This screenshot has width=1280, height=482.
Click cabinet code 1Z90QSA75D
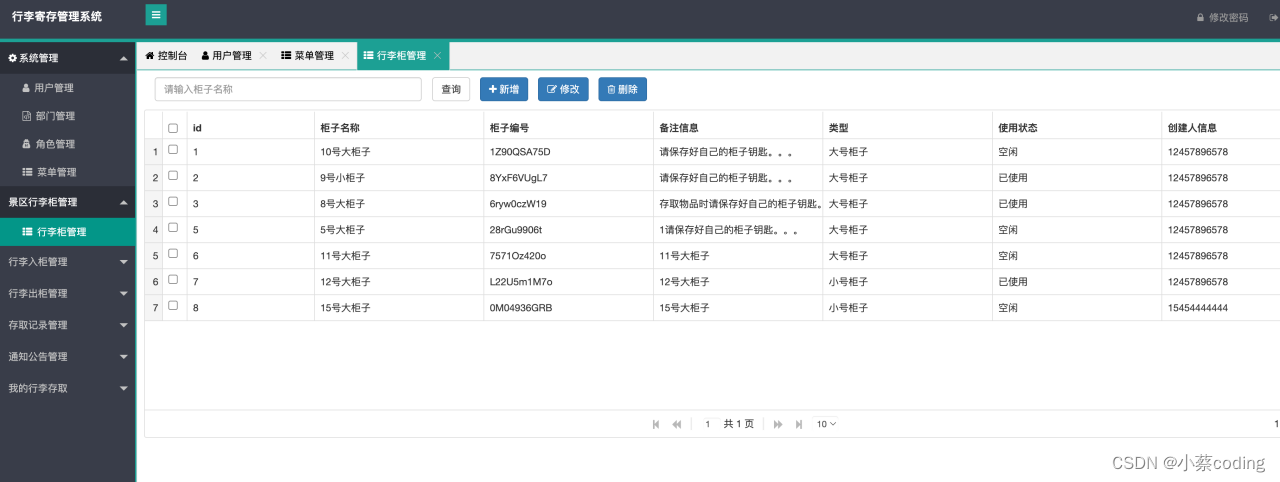coord(520,152)
